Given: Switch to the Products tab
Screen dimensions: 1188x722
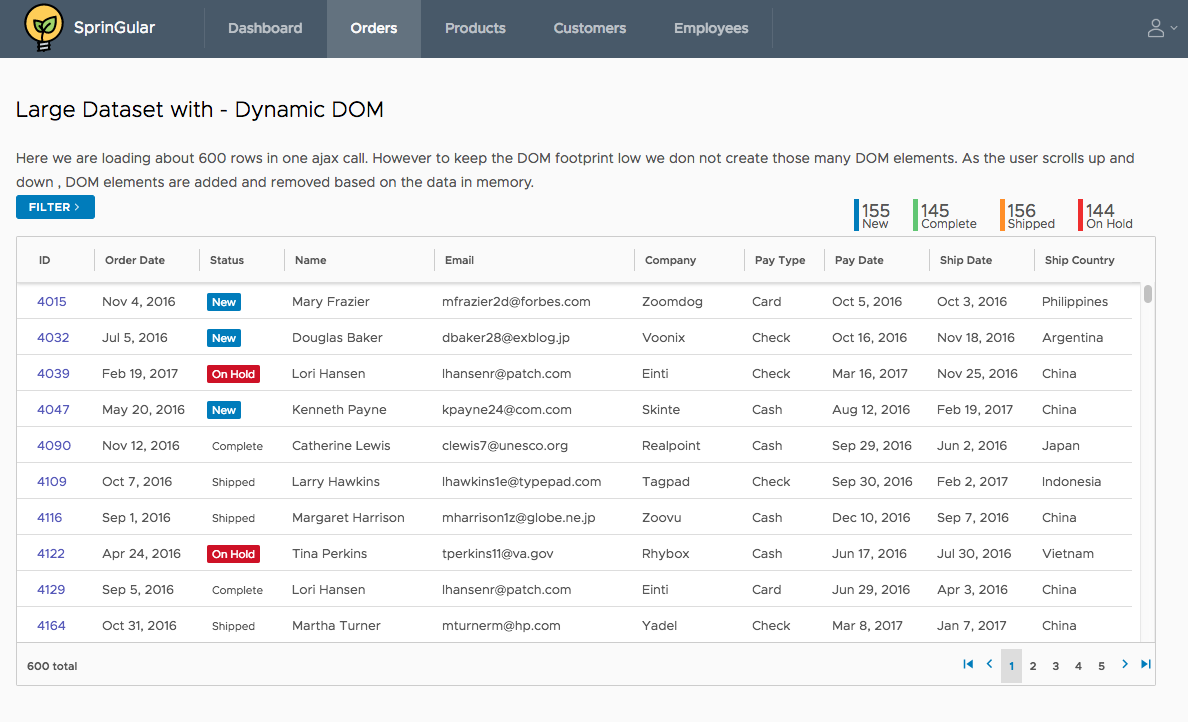Looking at the screenshot, I should coord(475,28).
